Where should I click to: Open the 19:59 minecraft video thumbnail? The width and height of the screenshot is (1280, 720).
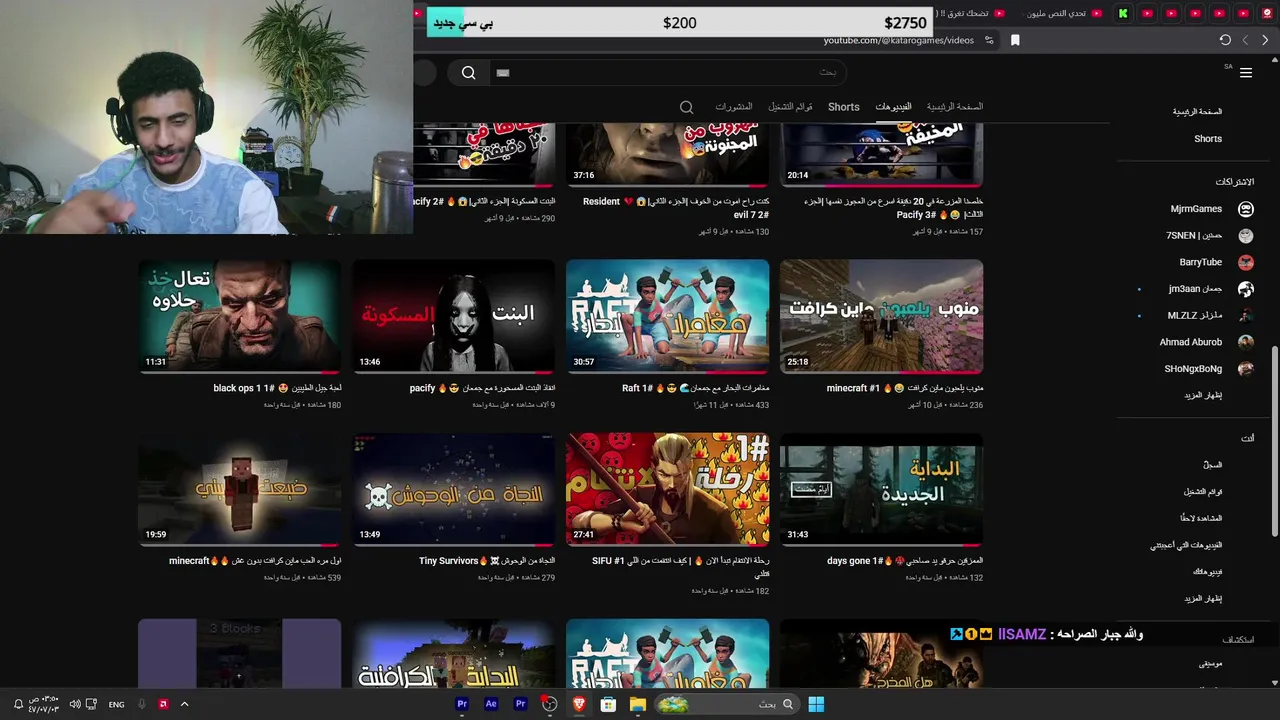[x=239, y=489]
